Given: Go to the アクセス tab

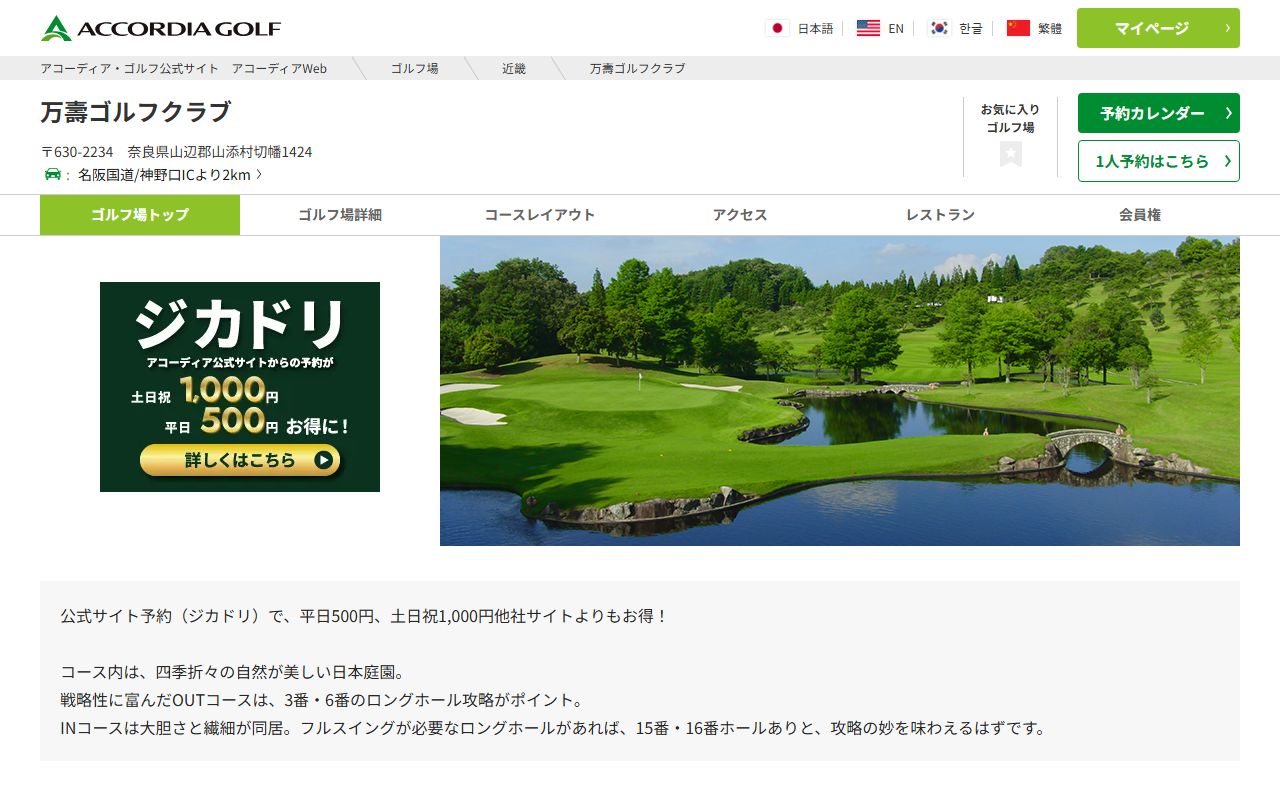Looking at the screenshot, I should click(x=740, y=215).
